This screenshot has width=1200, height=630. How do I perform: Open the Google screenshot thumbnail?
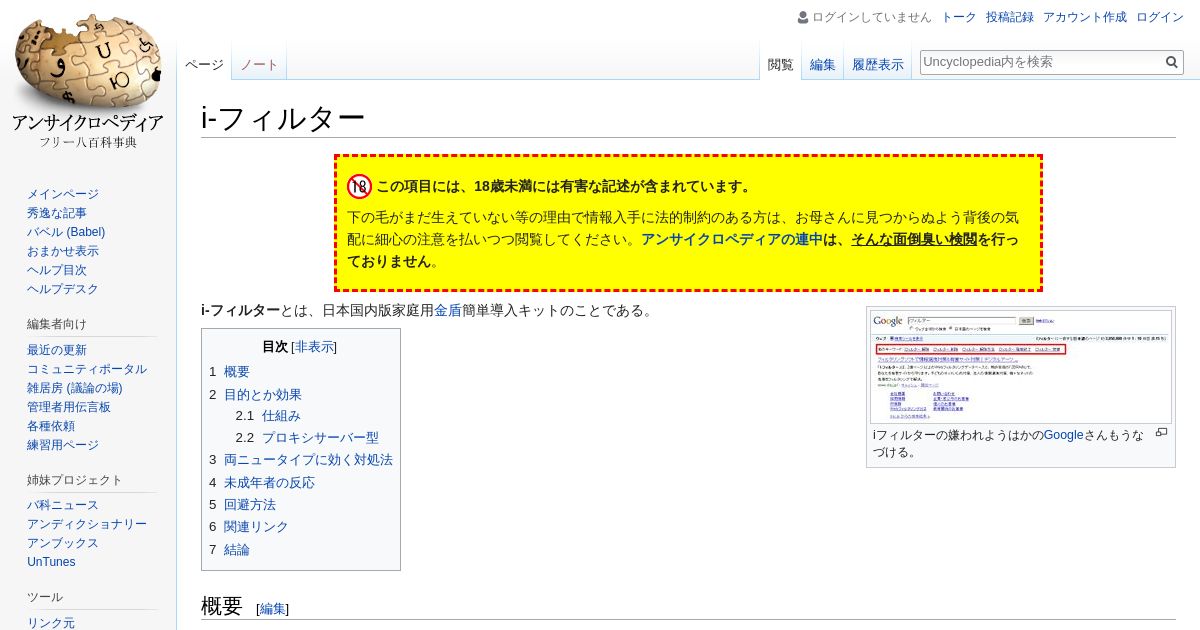(x=1020, y=365)
